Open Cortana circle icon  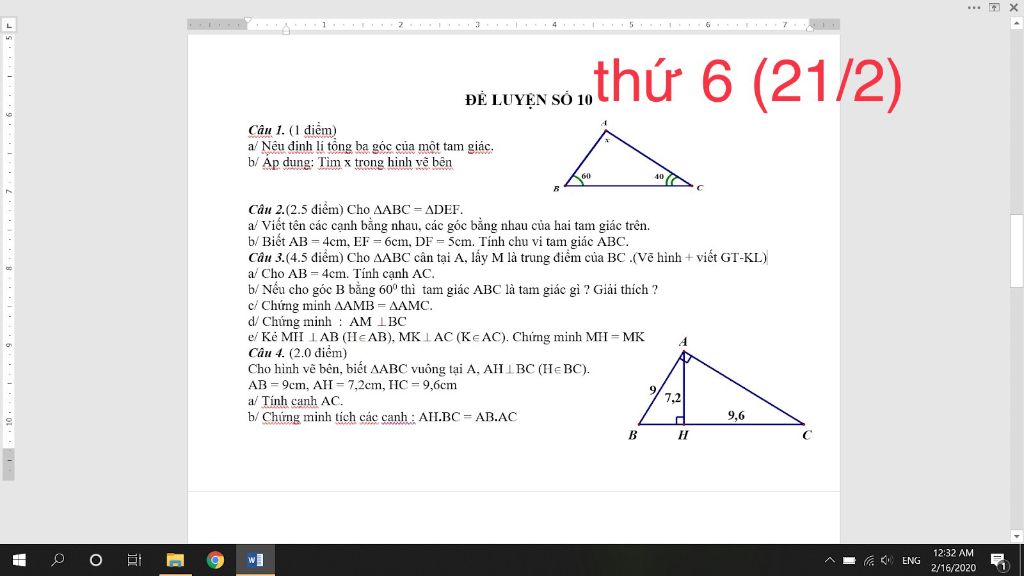coord(95,560)
